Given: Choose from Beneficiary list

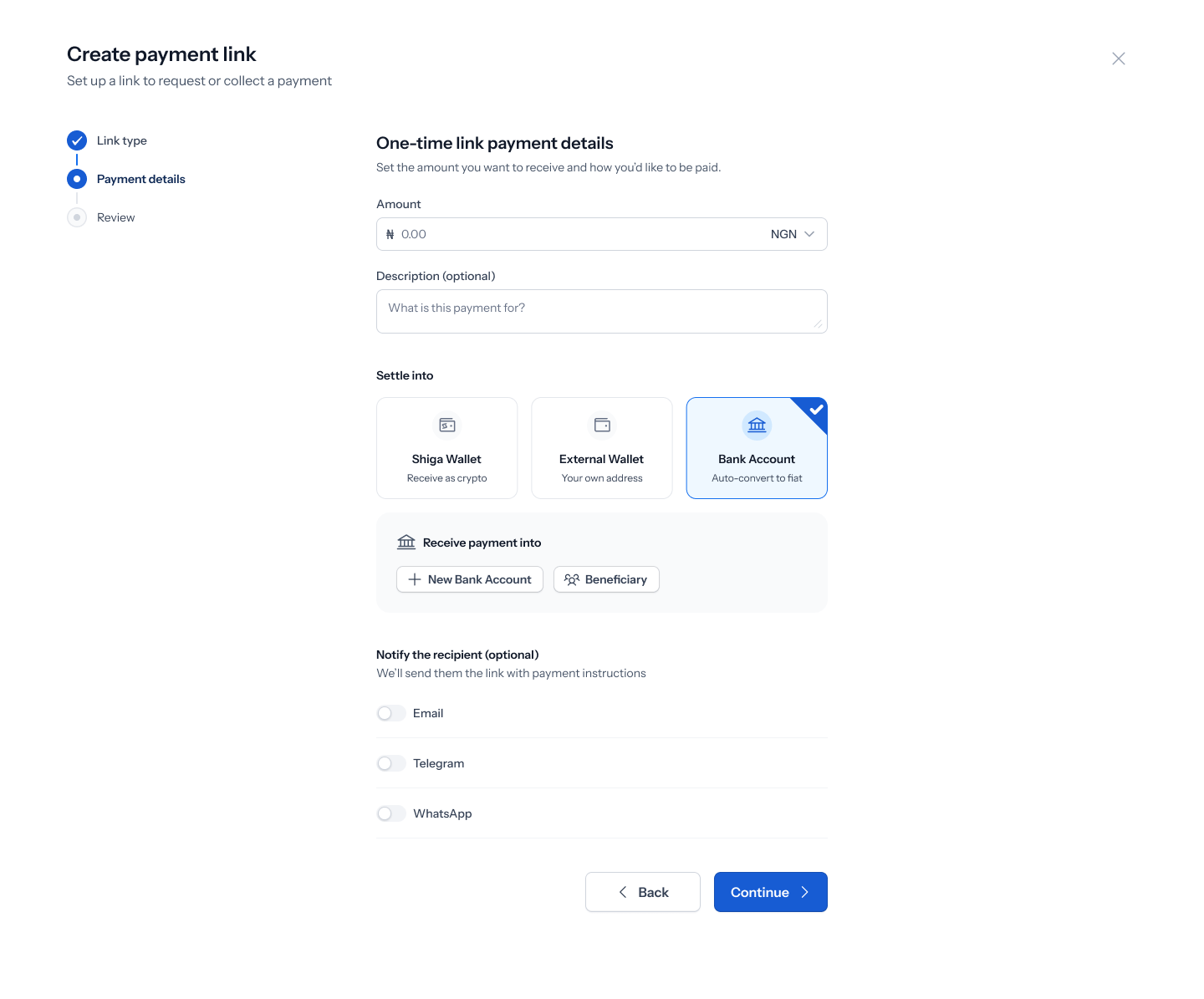Looking at the screenshot, I should (606, 579).
